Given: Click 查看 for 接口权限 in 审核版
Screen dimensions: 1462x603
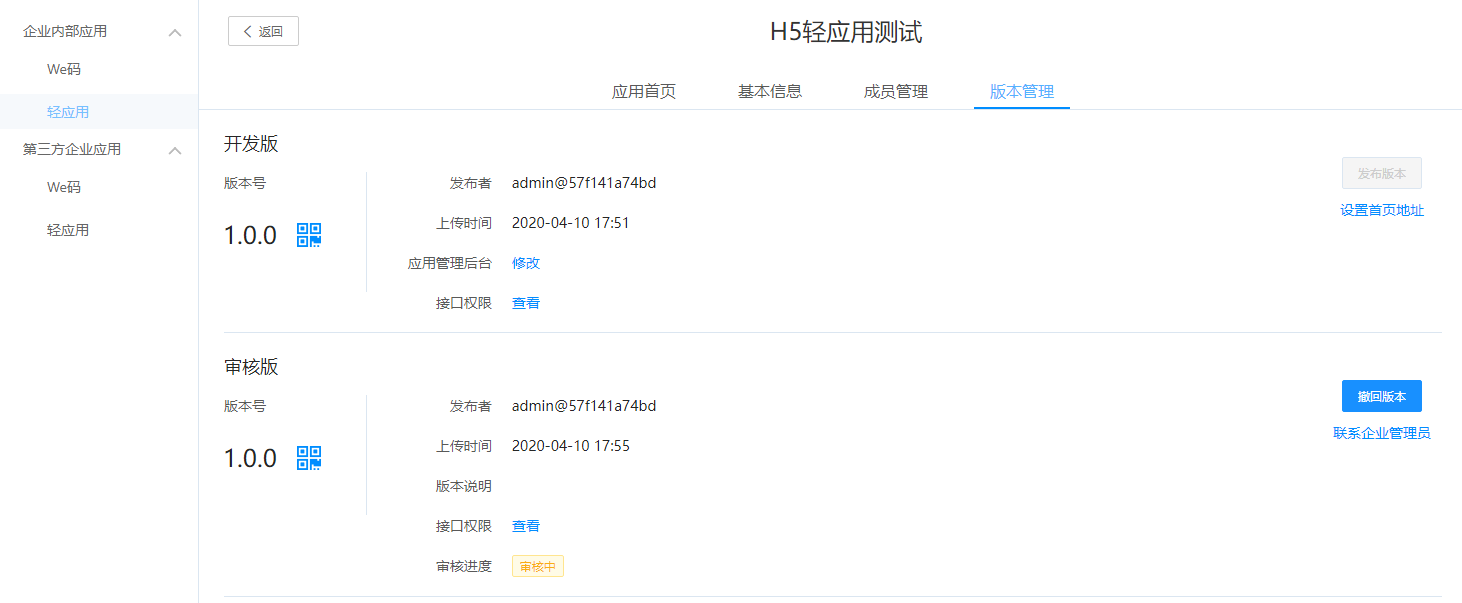Looking at the screenshot, I should pyautogui.click(x=526, y=526).
